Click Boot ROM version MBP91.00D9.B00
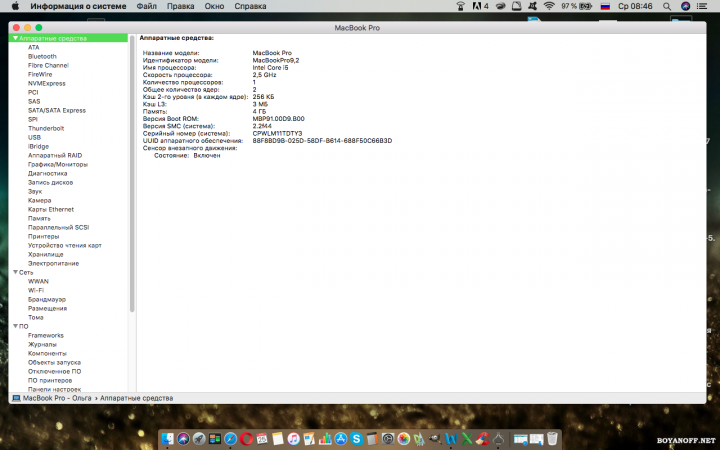 278,119
